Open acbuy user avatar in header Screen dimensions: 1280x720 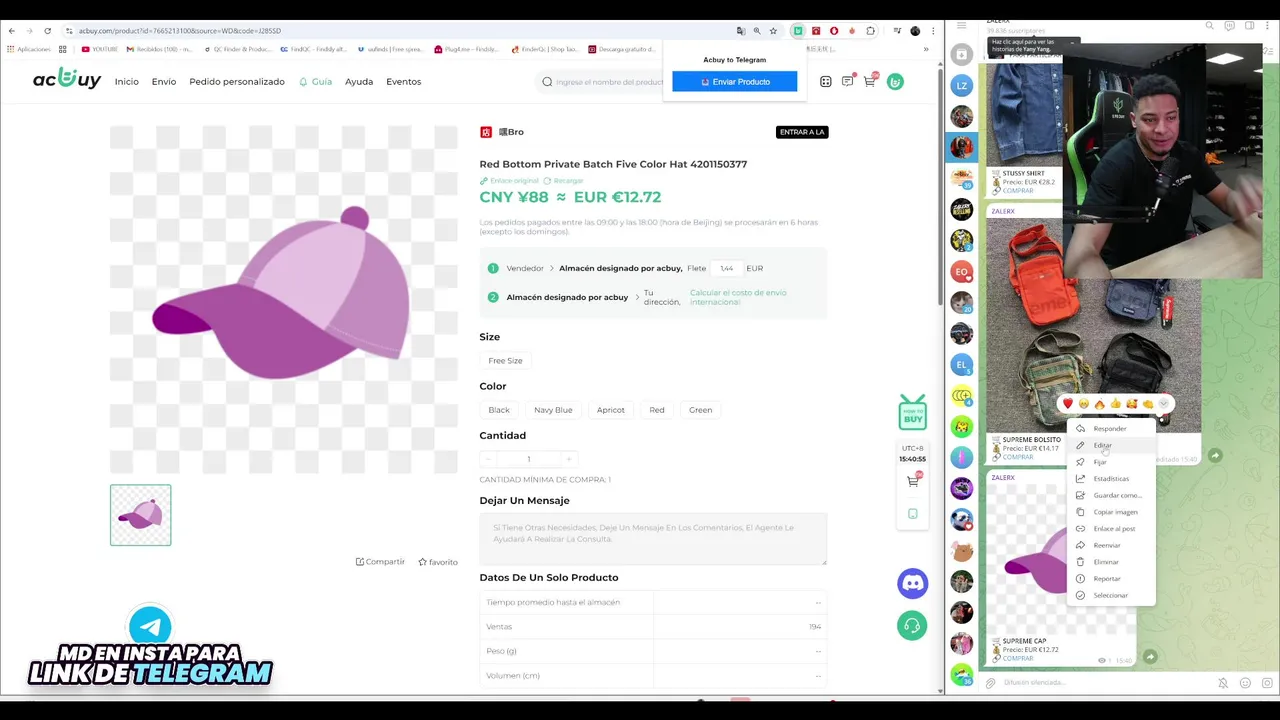point(895,81)
